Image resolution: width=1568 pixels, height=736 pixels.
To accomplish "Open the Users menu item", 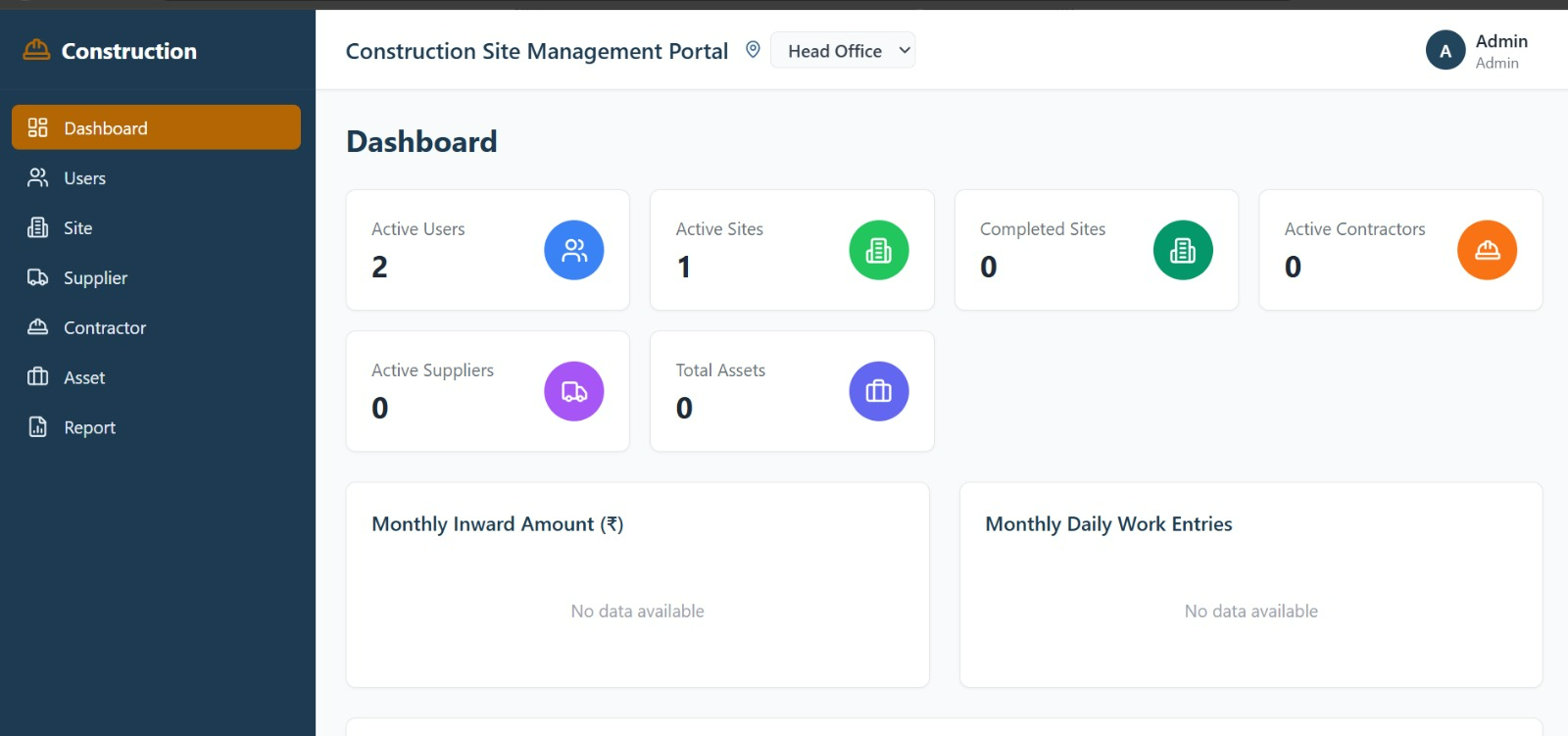I will (156, 177).
